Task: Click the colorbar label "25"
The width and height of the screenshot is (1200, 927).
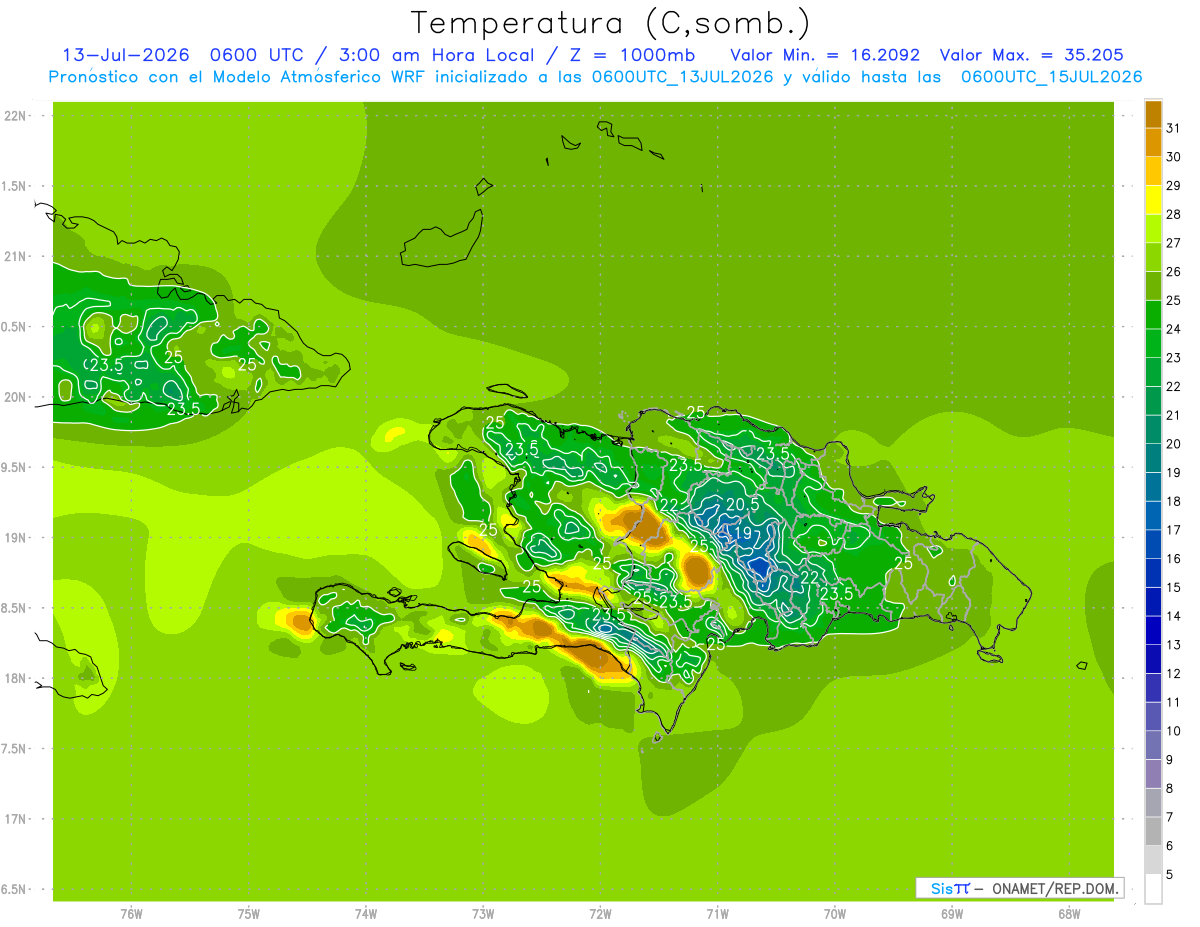Action: coord(1174,300)
